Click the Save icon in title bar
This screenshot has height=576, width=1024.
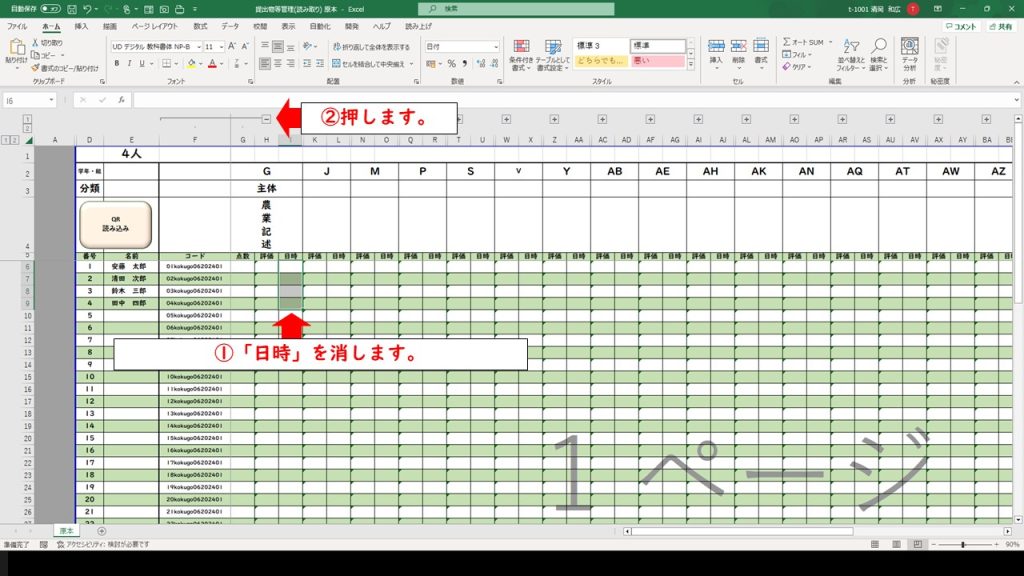[71, 8]
